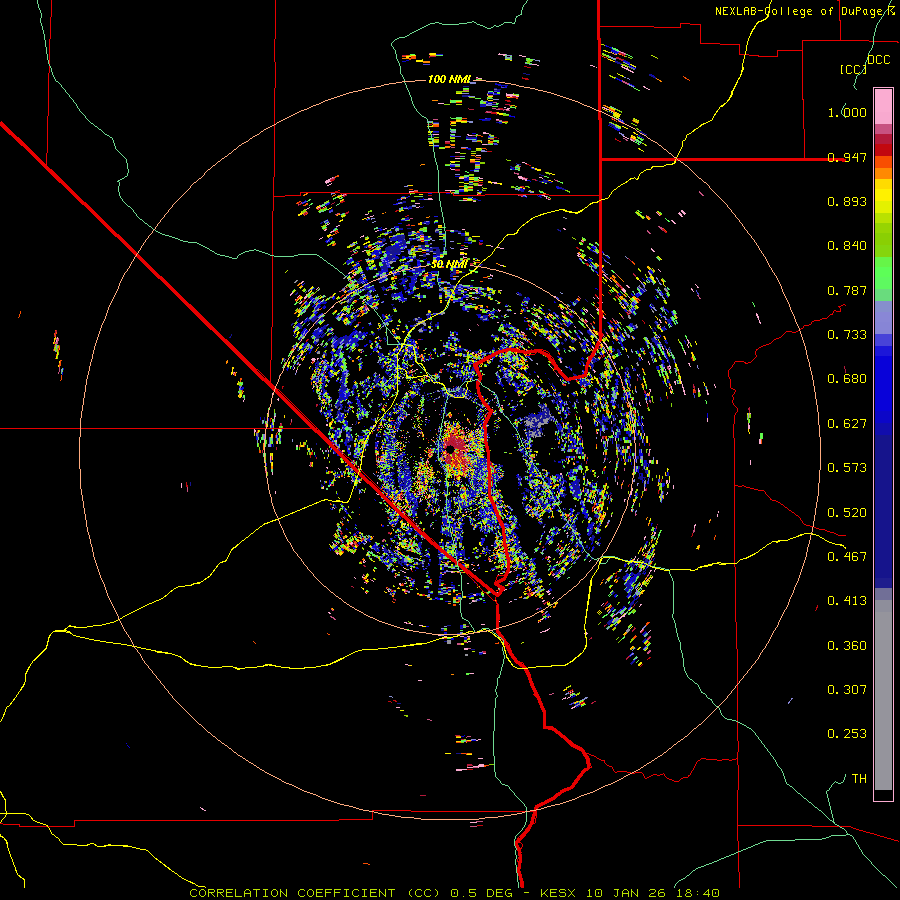This screenshot has height=900, width=900.
Task: Click the 0.413 scale value
Action: tap(847, 601)
